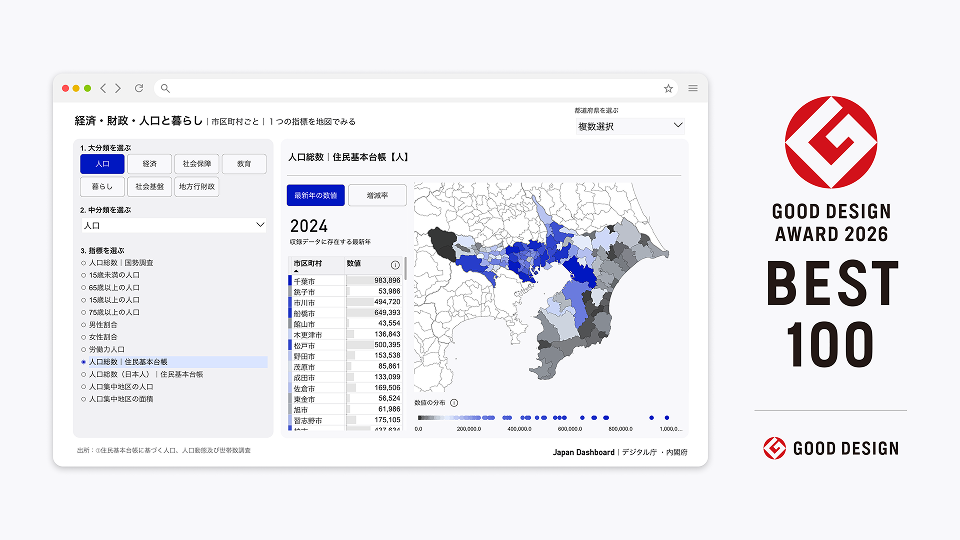
Task: Choose the 地方行財政 major category
Action: click(x=197, y=186)
